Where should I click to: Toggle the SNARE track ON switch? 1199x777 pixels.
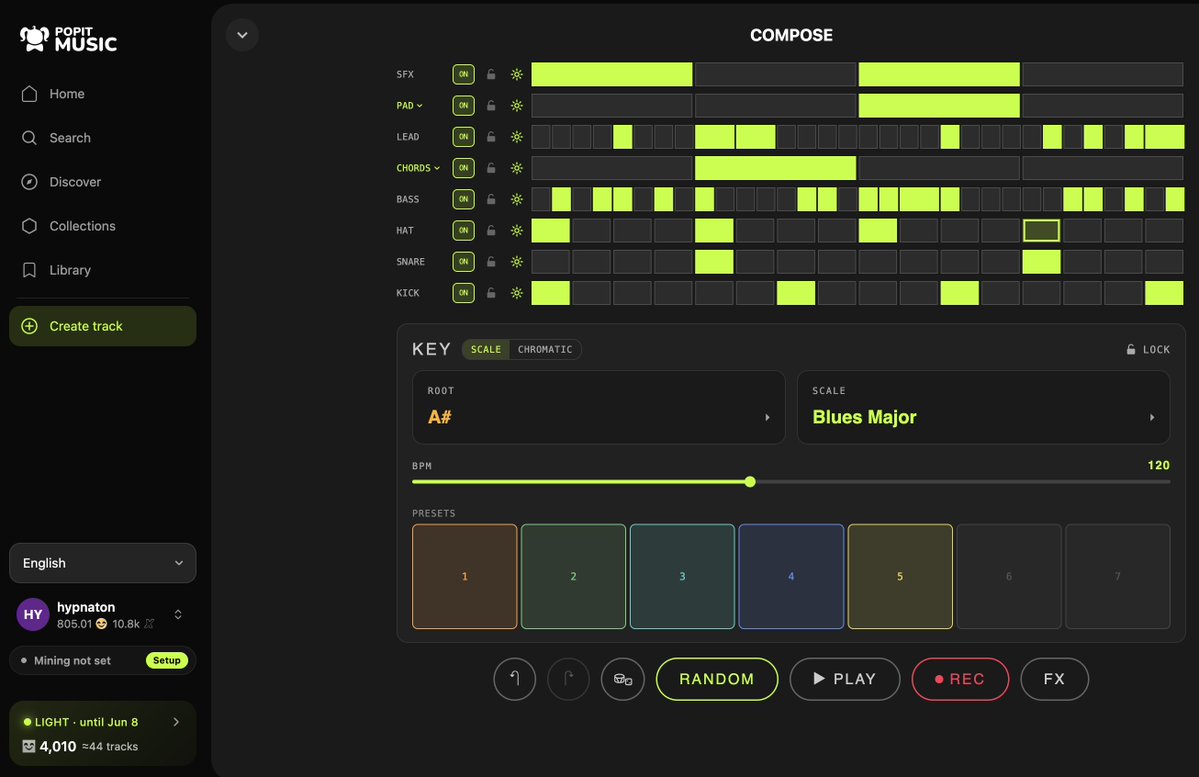point(463,262)
